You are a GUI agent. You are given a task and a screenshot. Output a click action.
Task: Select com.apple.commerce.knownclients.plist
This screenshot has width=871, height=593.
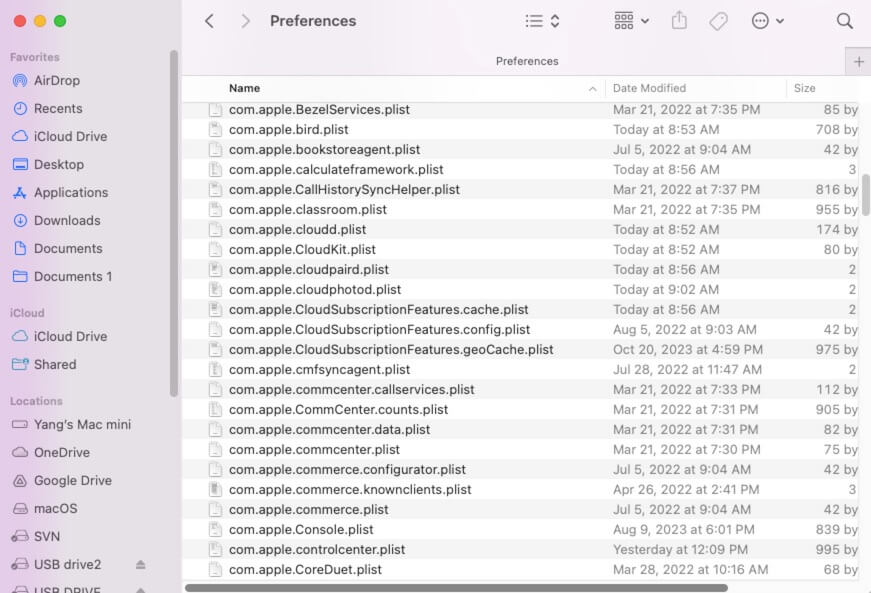(x=350, y=490)
